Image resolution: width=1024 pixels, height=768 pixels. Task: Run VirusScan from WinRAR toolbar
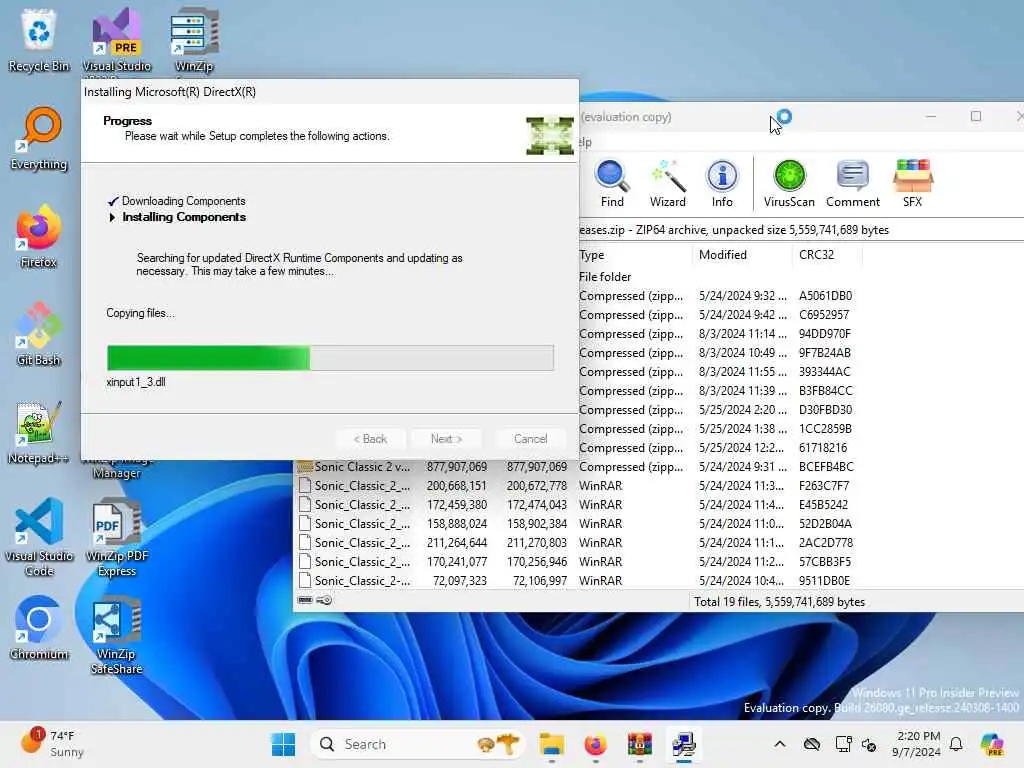coord(789,184)
